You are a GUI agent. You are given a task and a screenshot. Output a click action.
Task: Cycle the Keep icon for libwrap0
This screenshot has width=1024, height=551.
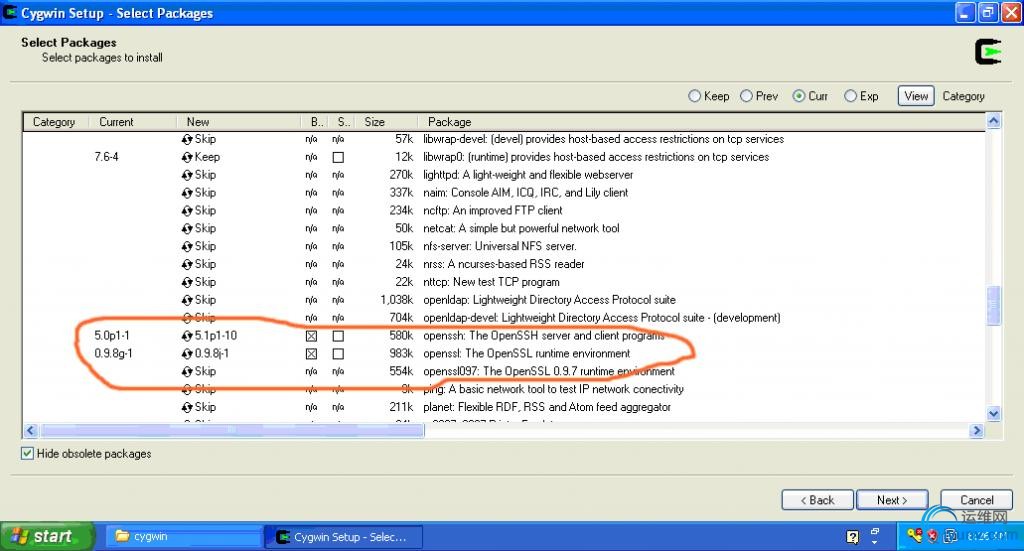187,157
